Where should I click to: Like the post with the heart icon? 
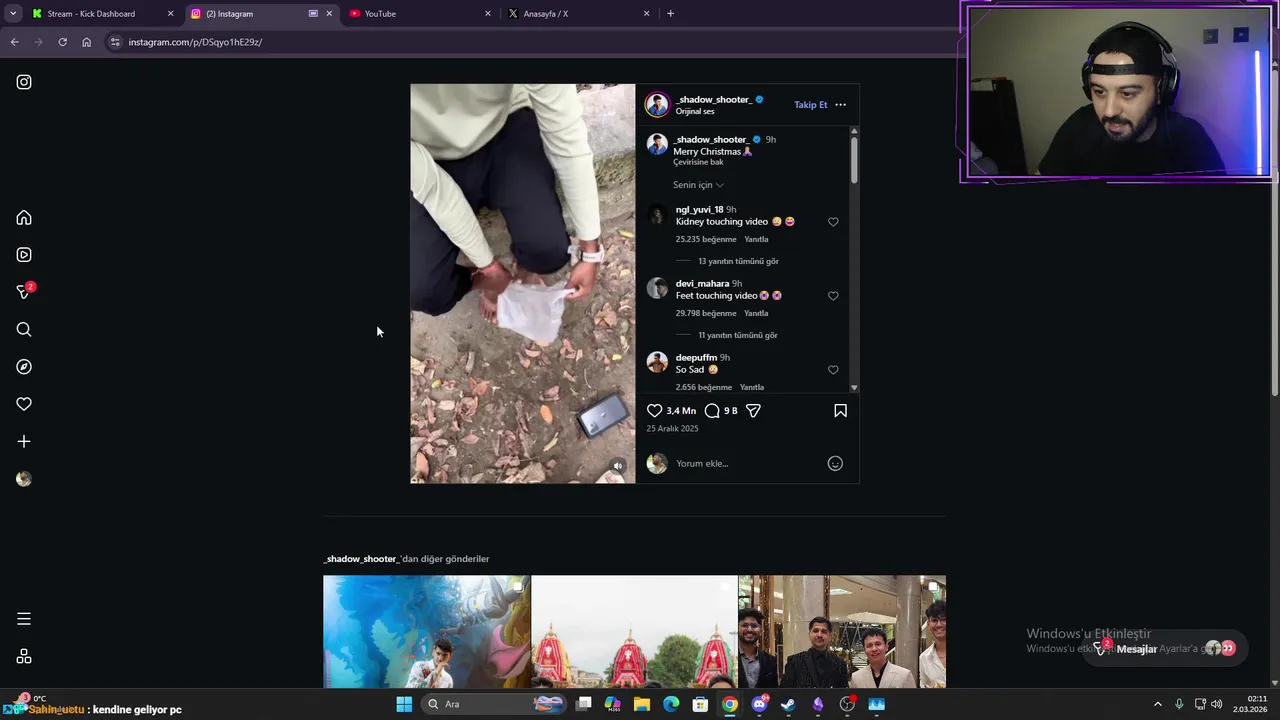[x=654, y=411]
